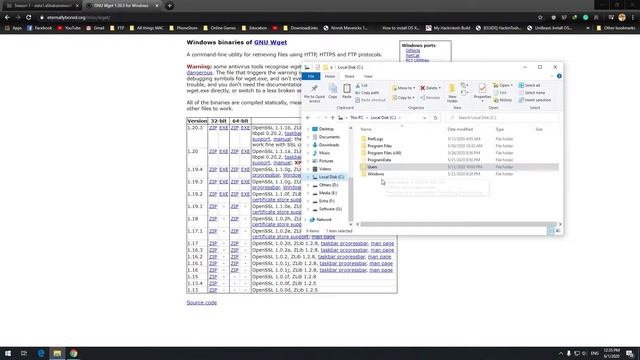640x360 pixels.
Task: Download 1.20.3 32-bit ZIP
Action: pos(213,128)
